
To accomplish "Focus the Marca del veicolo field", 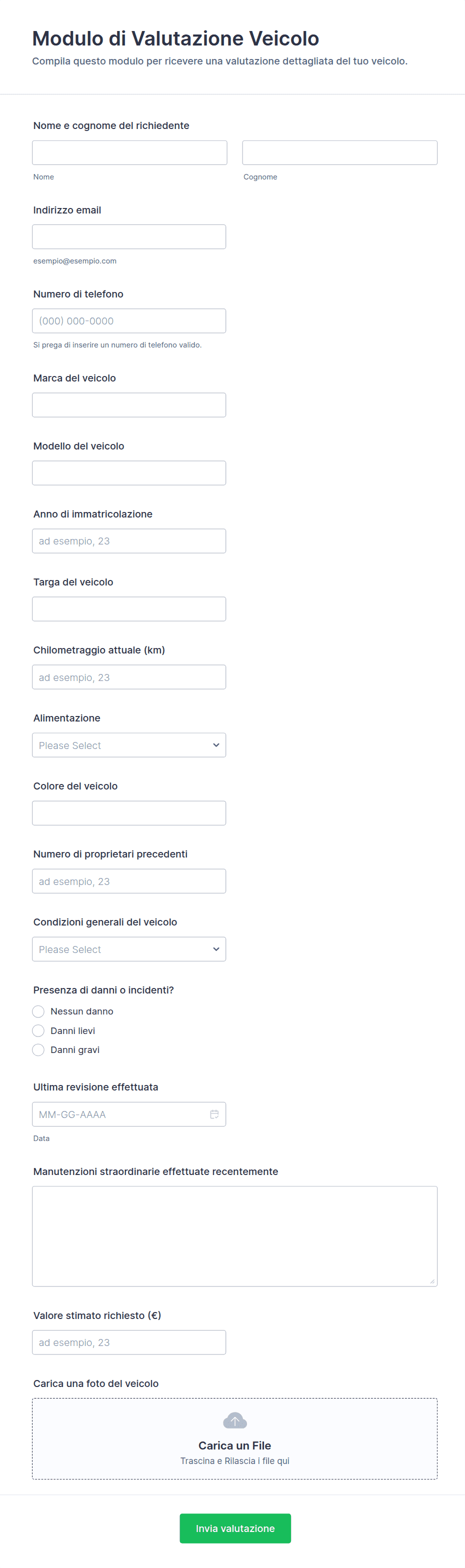I will tap(129, 405).
